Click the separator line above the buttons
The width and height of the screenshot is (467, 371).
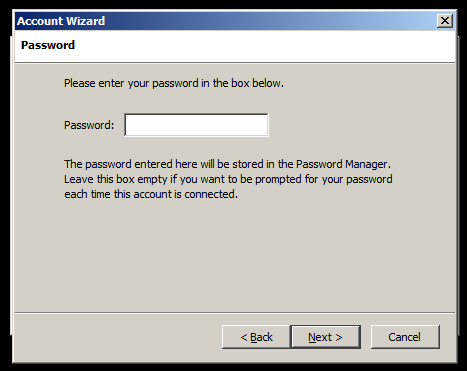(x=235, y=313)
